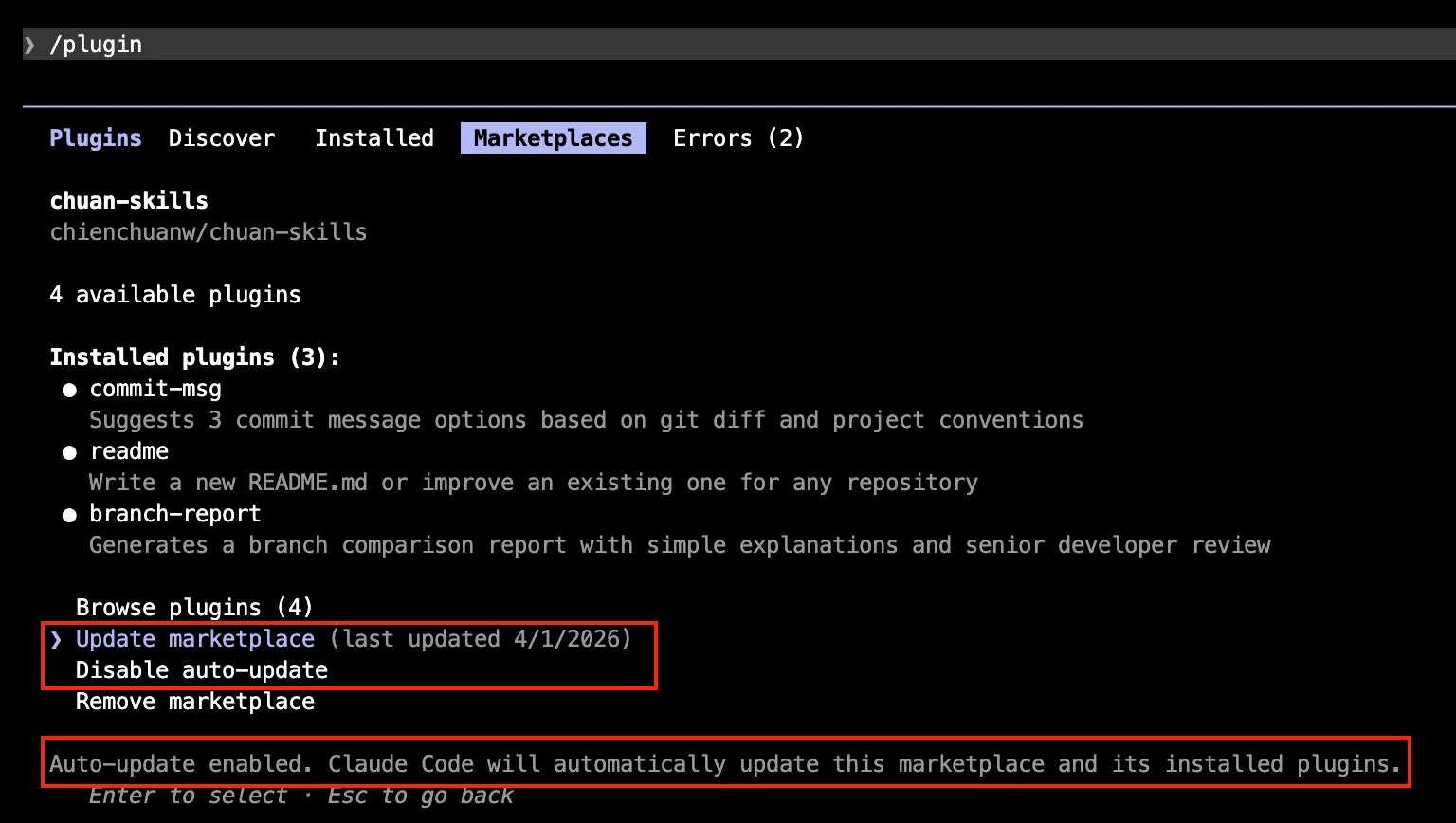Choose Remove marketplace option

point(195,702)
